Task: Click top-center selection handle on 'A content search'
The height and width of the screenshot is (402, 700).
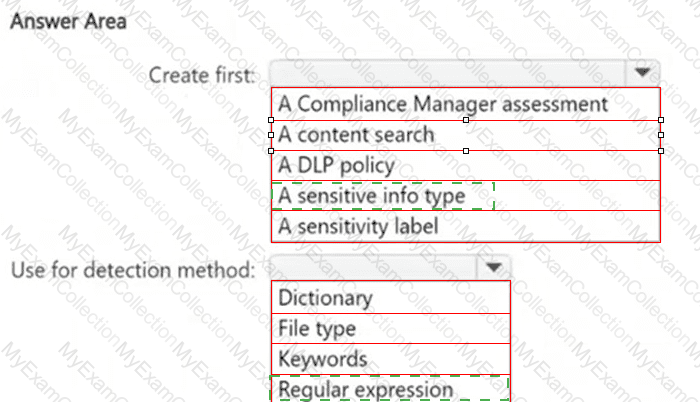Action: tap(466, 119)
